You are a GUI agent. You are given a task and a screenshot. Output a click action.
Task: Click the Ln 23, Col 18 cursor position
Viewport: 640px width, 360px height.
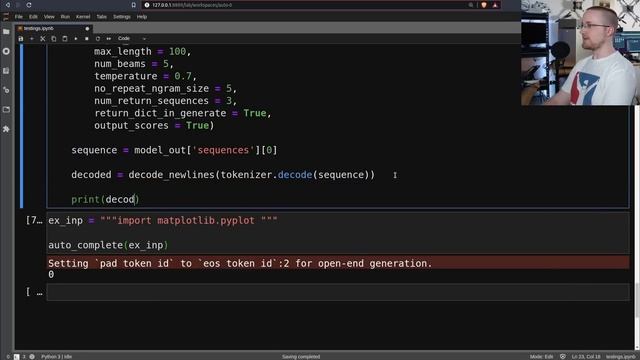[586, 356]
